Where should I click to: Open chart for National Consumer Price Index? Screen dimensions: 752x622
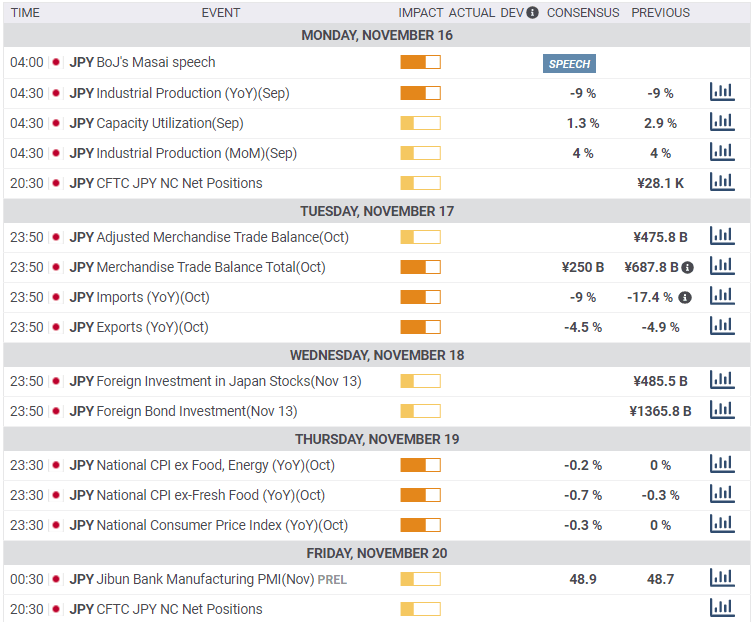point(721,524)
